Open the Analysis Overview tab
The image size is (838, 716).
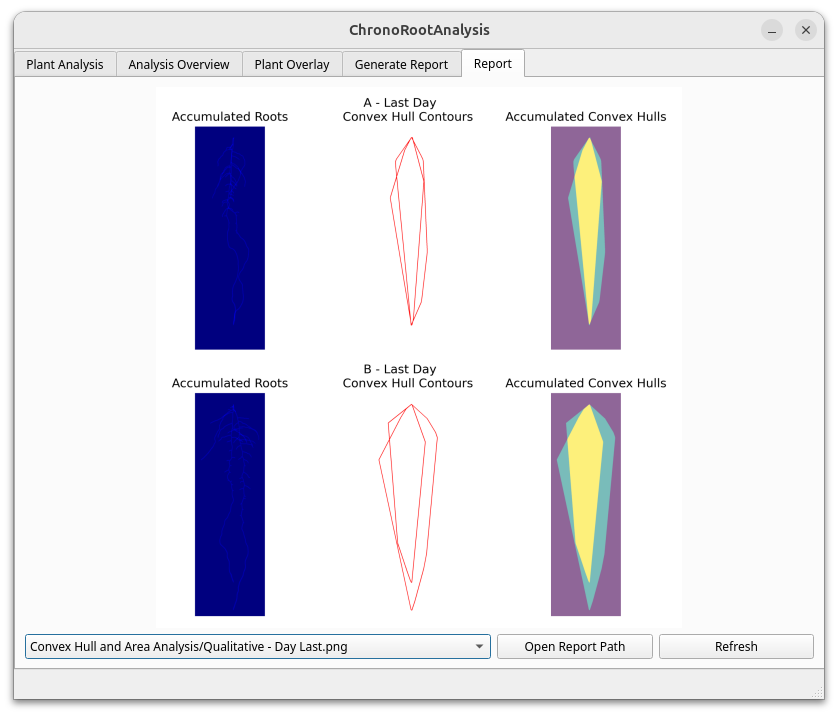point(179,64)
